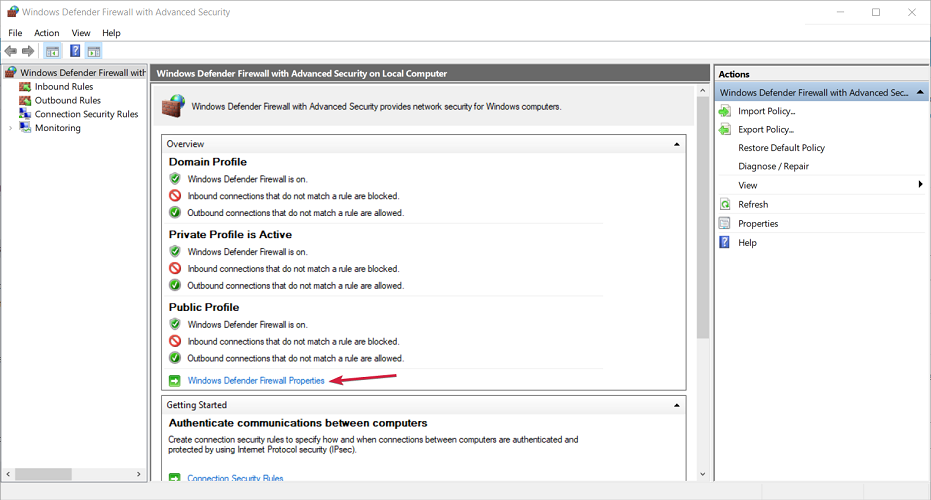The height and width of the screenshot is (500, 931).
Task: Choose Restore Default Policy
Action: pos(781,148)
